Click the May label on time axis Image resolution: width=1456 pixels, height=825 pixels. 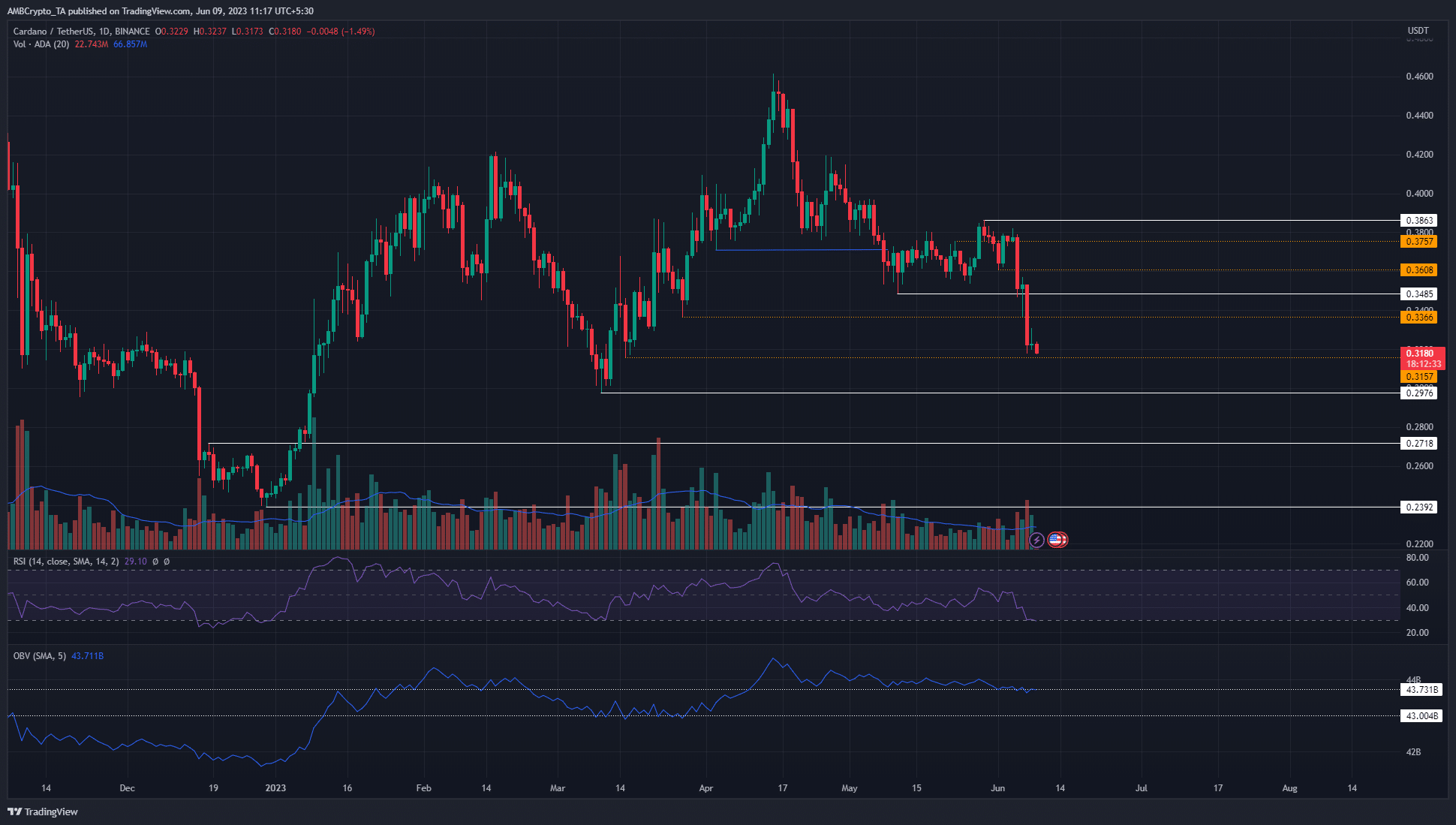coord(850,788)
